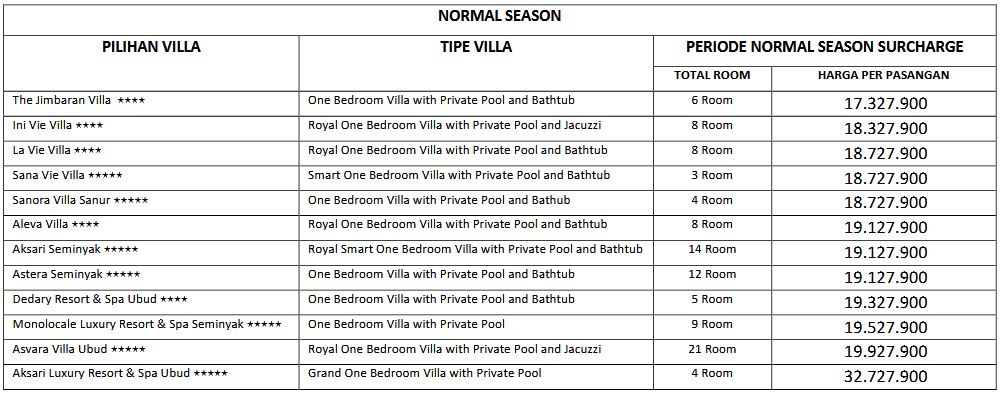Select the 32.727.900 price cell
The image size is (1001, 393).
point(884,377)
